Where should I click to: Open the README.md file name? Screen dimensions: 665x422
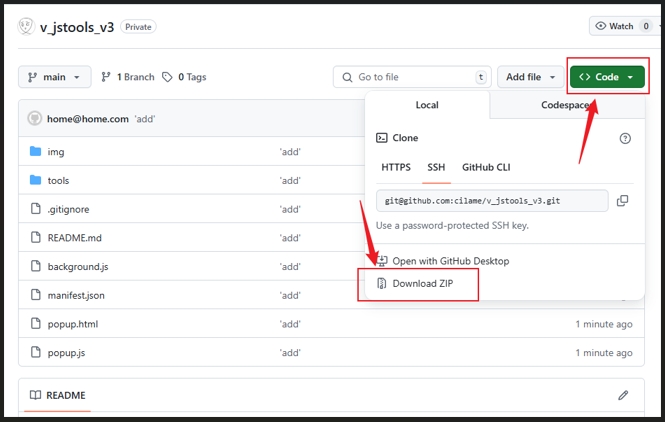point(74,238)
